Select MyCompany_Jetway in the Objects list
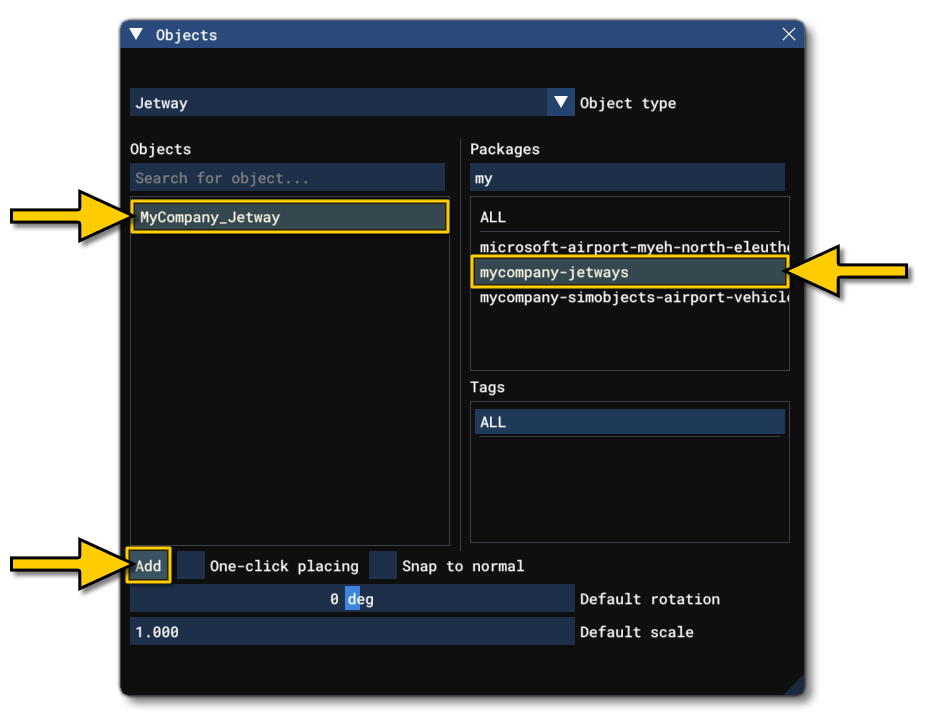The width and height of the screenshot is (925, 716). click(x=289, y=217)
